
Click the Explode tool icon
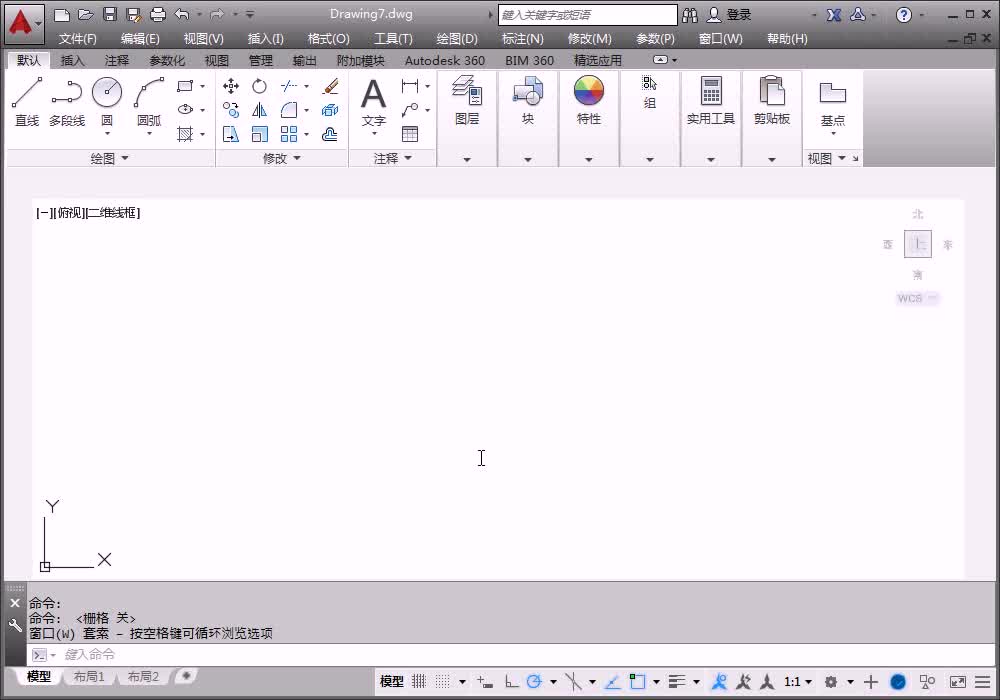point(330,110)
